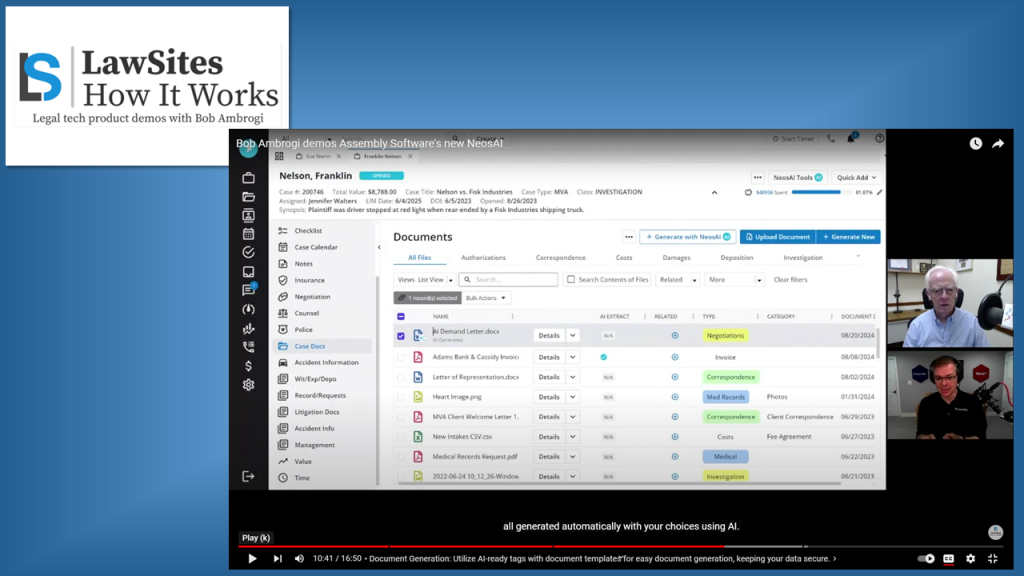Select the Damages tab

point(676,258)
